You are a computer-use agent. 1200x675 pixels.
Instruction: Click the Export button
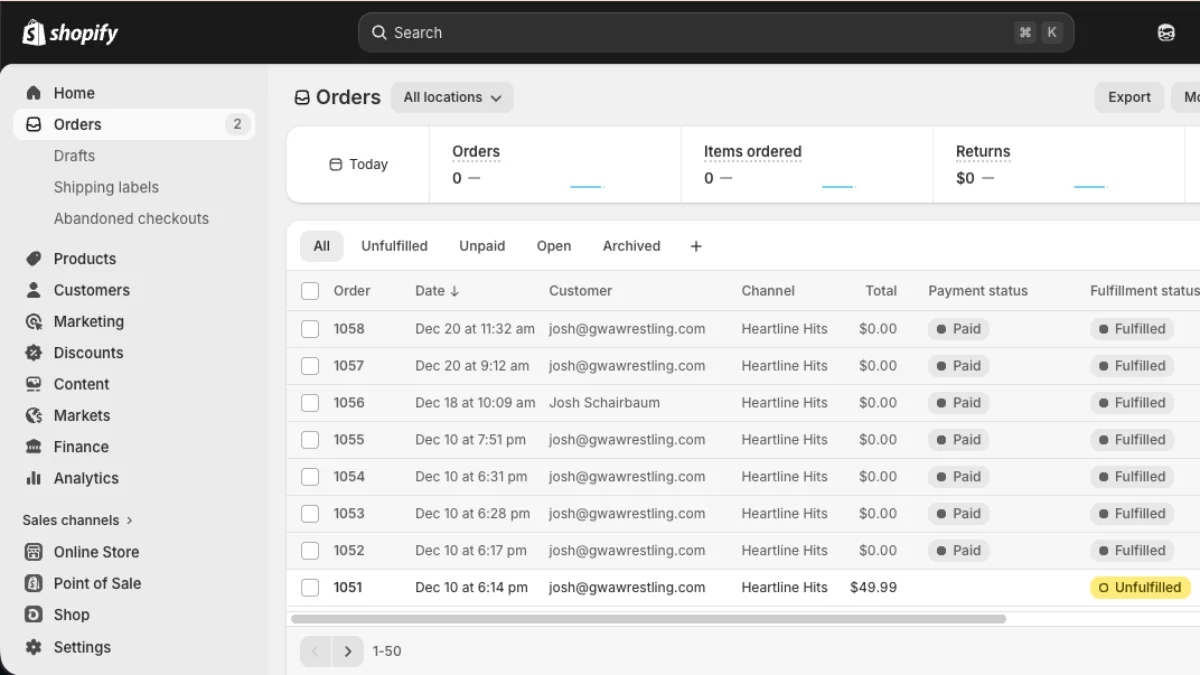[x=1129, y=97]
